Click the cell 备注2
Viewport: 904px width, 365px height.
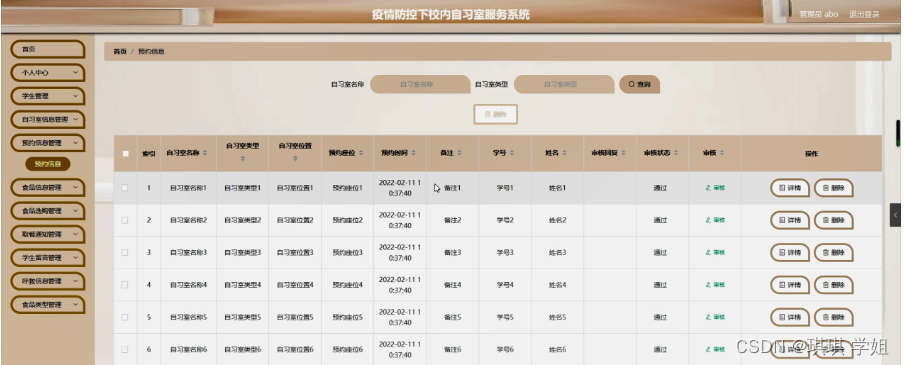pyautogui.click(x=453, y=220)
